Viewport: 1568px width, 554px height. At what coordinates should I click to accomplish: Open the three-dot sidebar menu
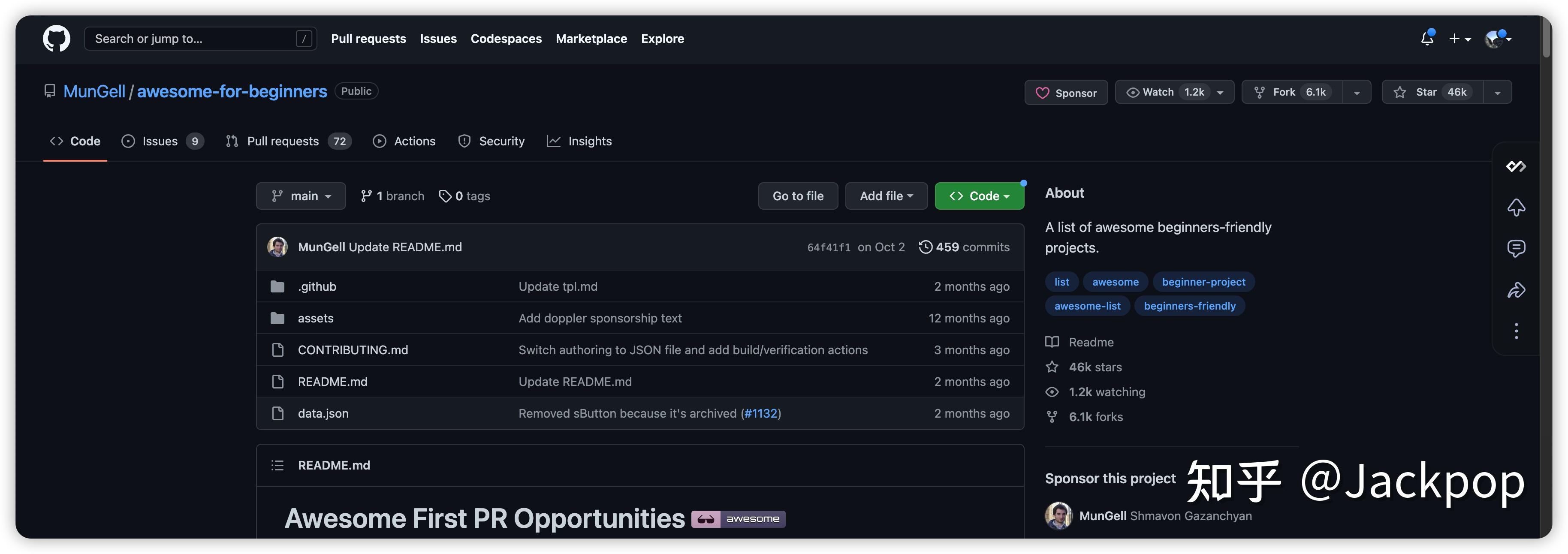tap(1516, 331)
